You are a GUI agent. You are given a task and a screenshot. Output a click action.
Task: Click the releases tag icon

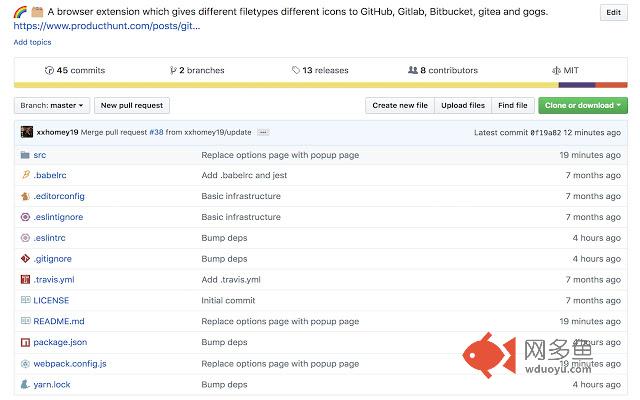pos(296,70)
